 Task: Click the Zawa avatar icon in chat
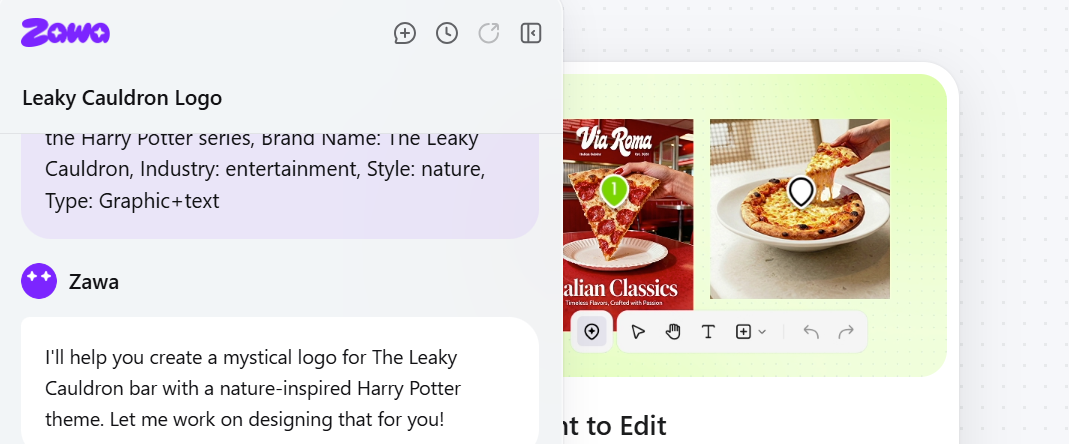tap(39, 281)
